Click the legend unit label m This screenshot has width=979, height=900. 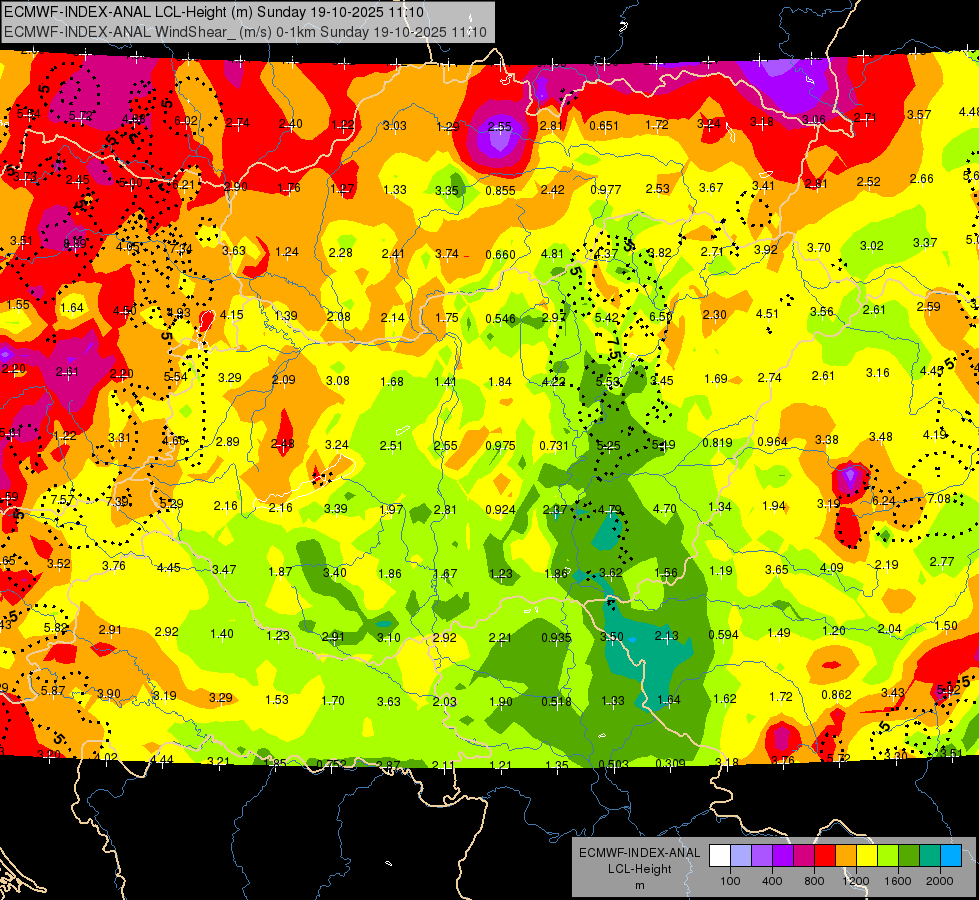pyautogui.click(x=639, y=885)
